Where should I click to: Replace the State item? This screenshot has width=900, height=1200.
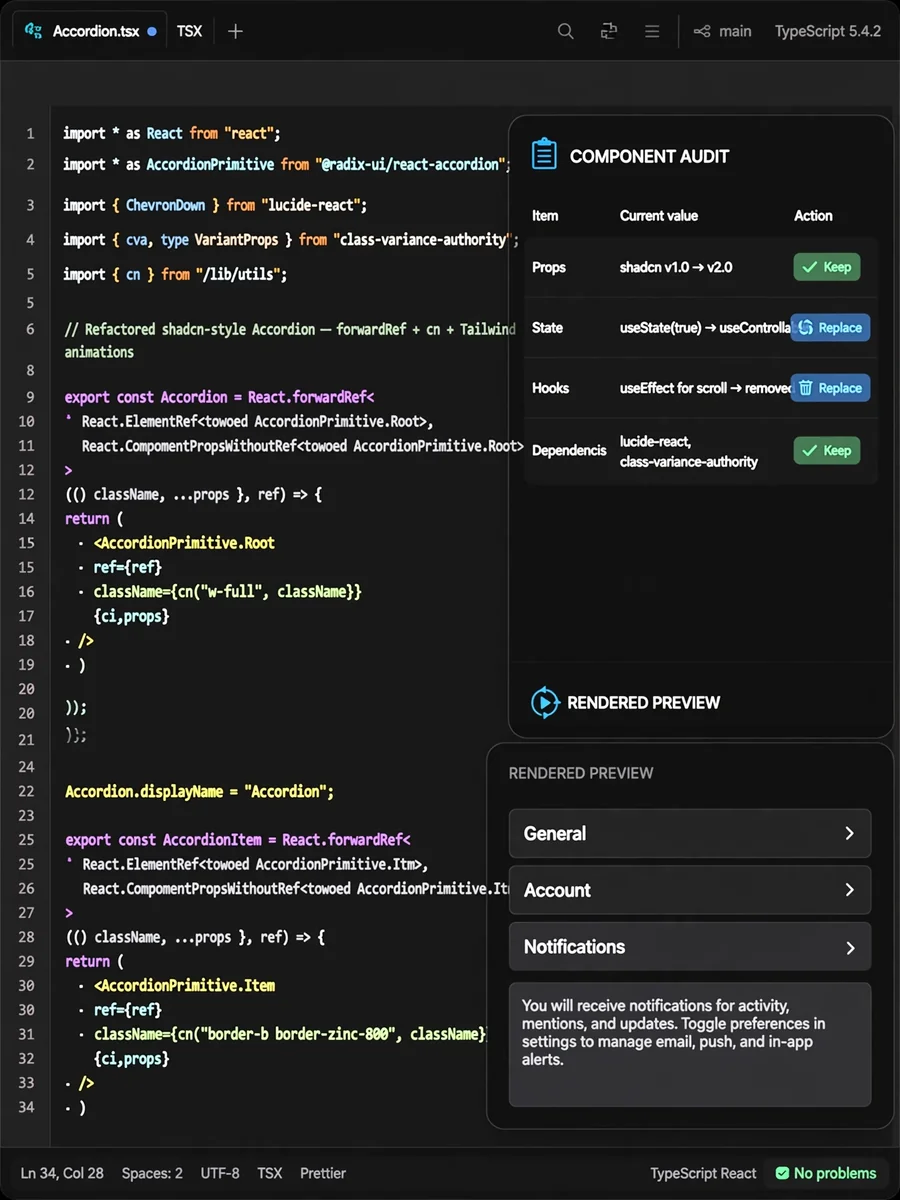pos(830,327)
